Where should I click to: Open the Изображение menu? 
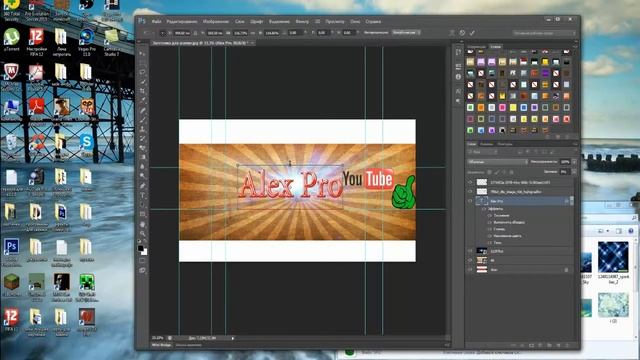pyautogui.click(x=216, y=21)
